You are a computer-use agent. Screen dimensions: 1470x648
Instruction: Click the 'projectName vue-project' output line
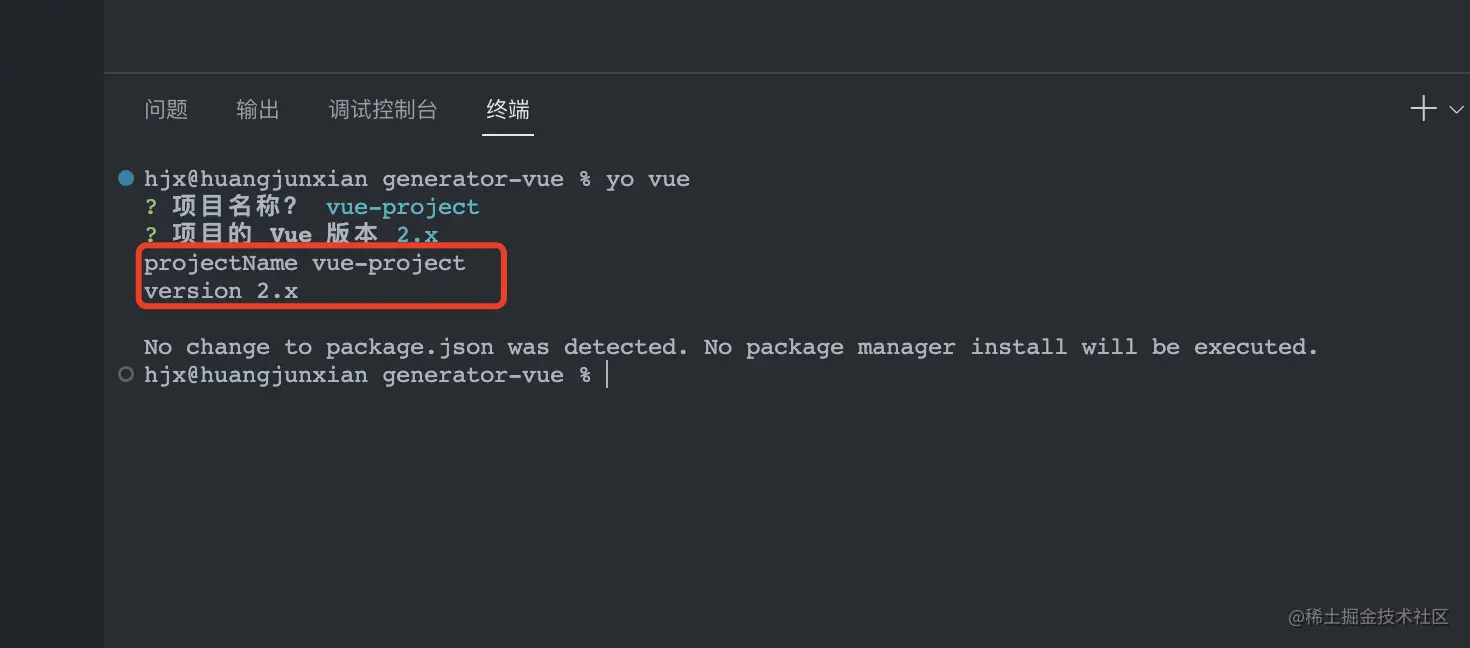[x=305, y=263]
